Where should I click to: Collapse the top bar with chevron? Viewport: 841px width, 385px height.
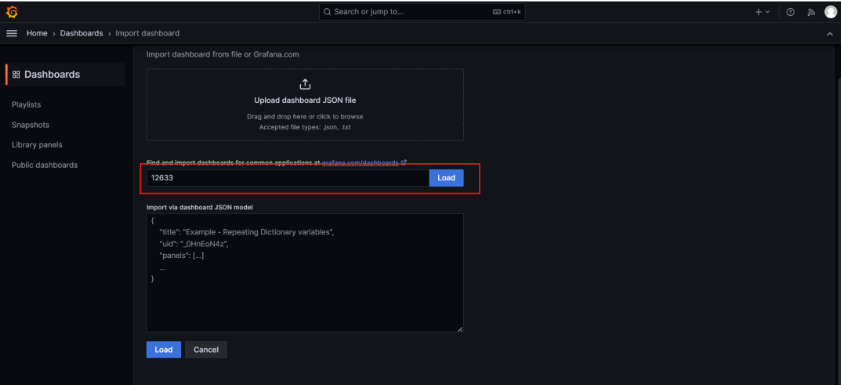tap(830, 33)
